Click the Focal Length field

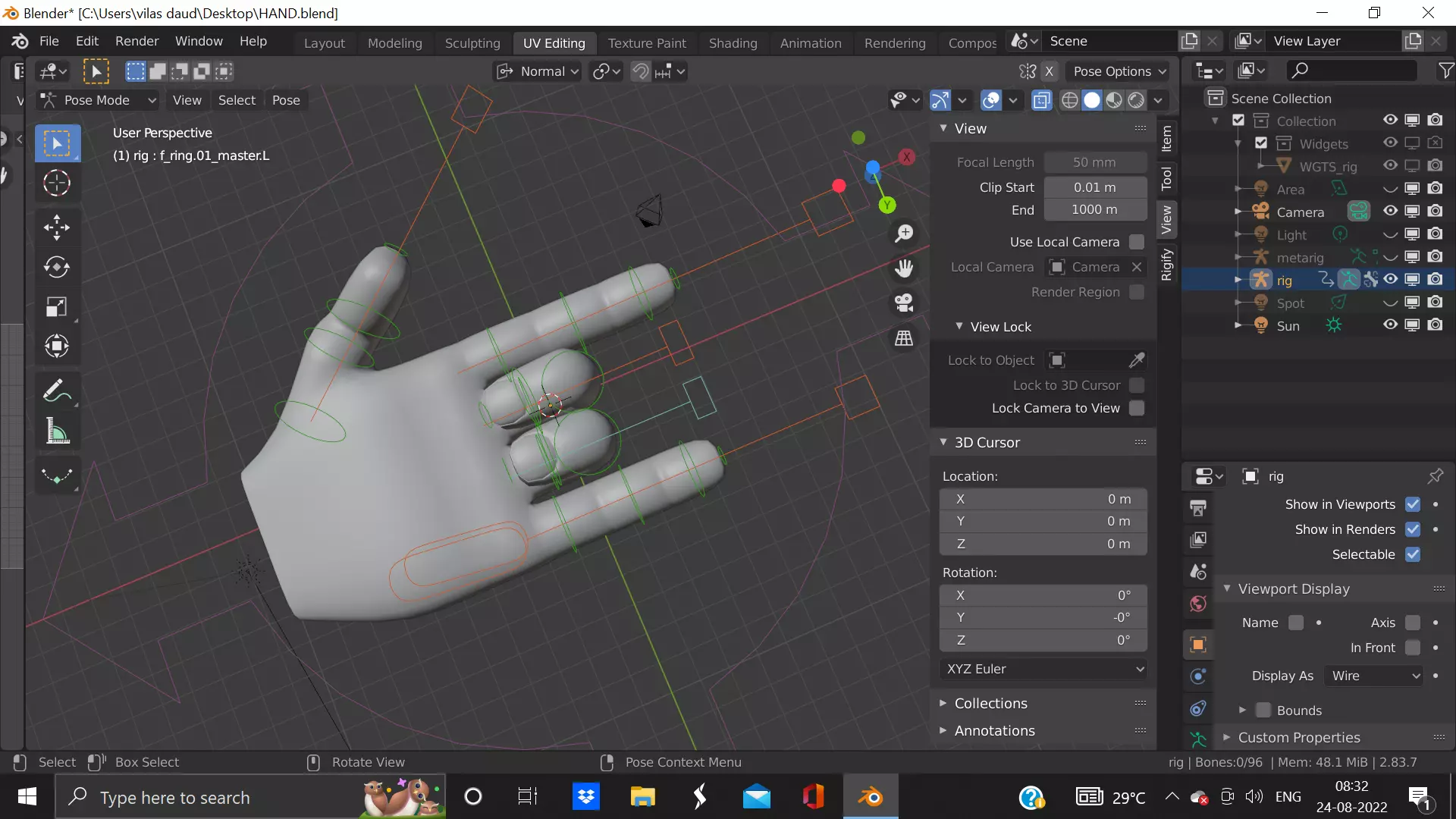1095,162
